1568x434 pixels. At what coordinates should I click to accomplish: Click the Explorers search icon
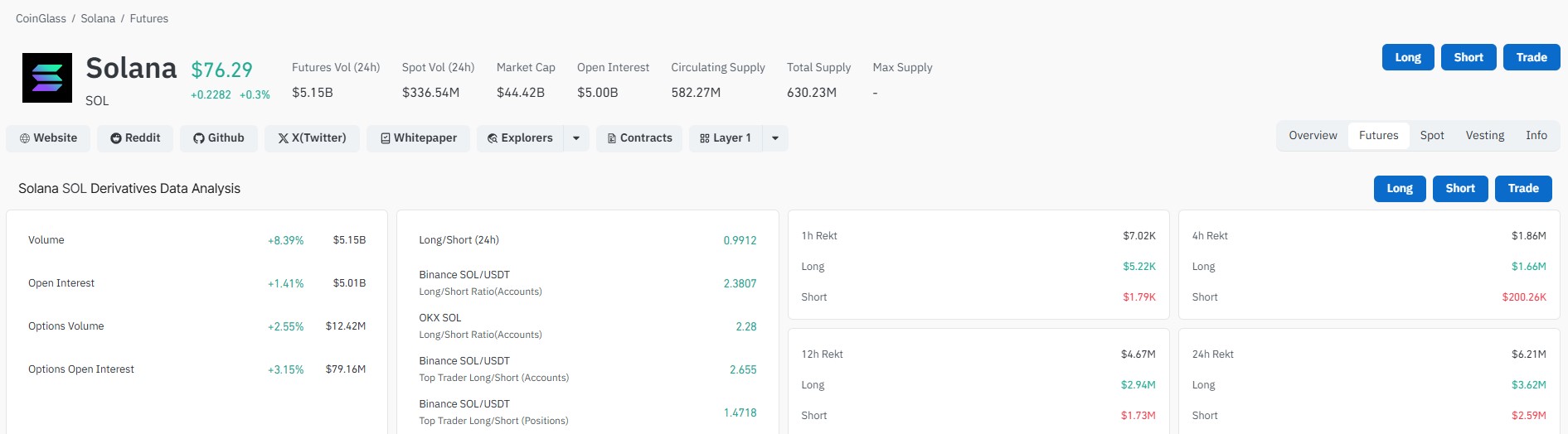click(493, 138)
